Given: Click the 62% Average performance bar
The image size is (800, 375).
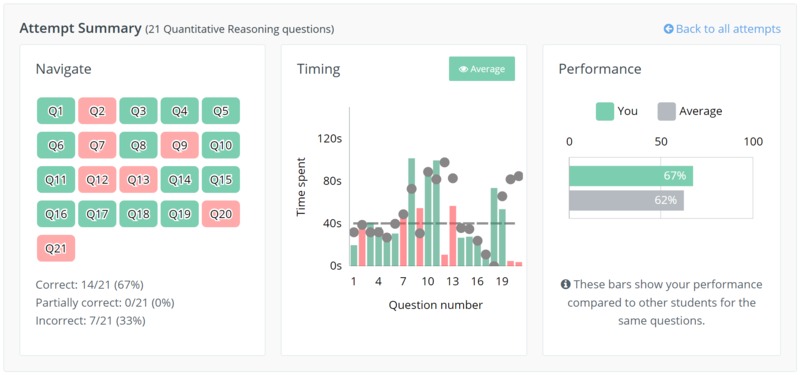Looking at the screenshot, I should [627, 200].
